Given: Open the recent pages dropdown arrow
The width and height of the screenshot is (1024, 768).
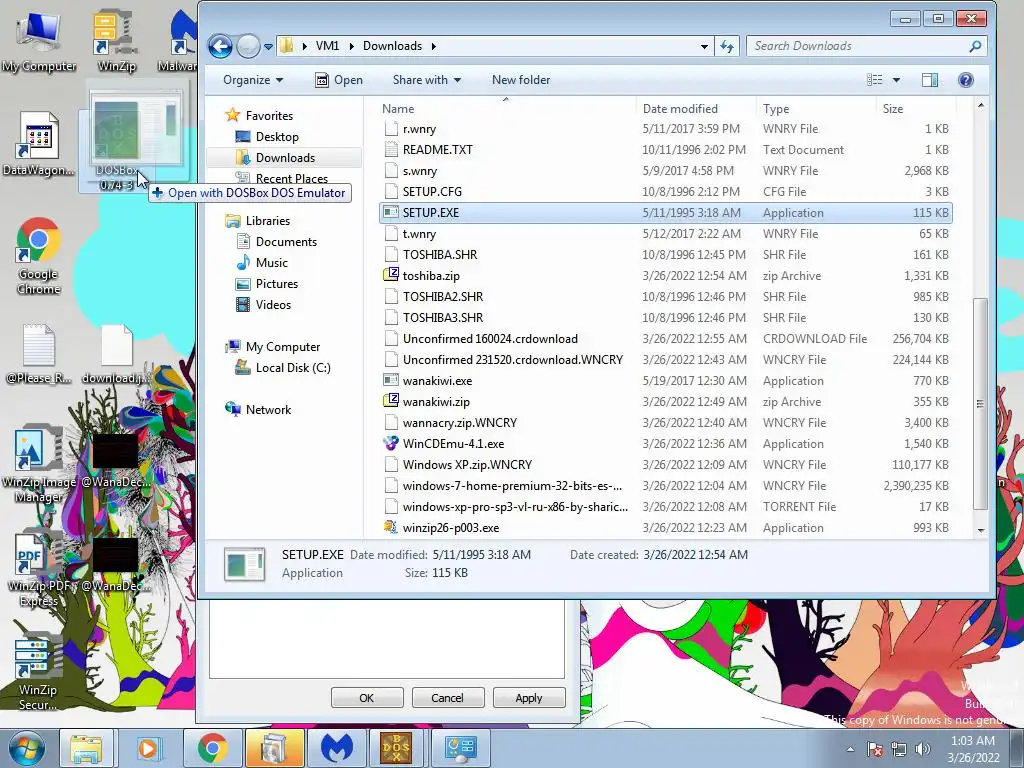Looking at the screenshot, I should [268, 46].
